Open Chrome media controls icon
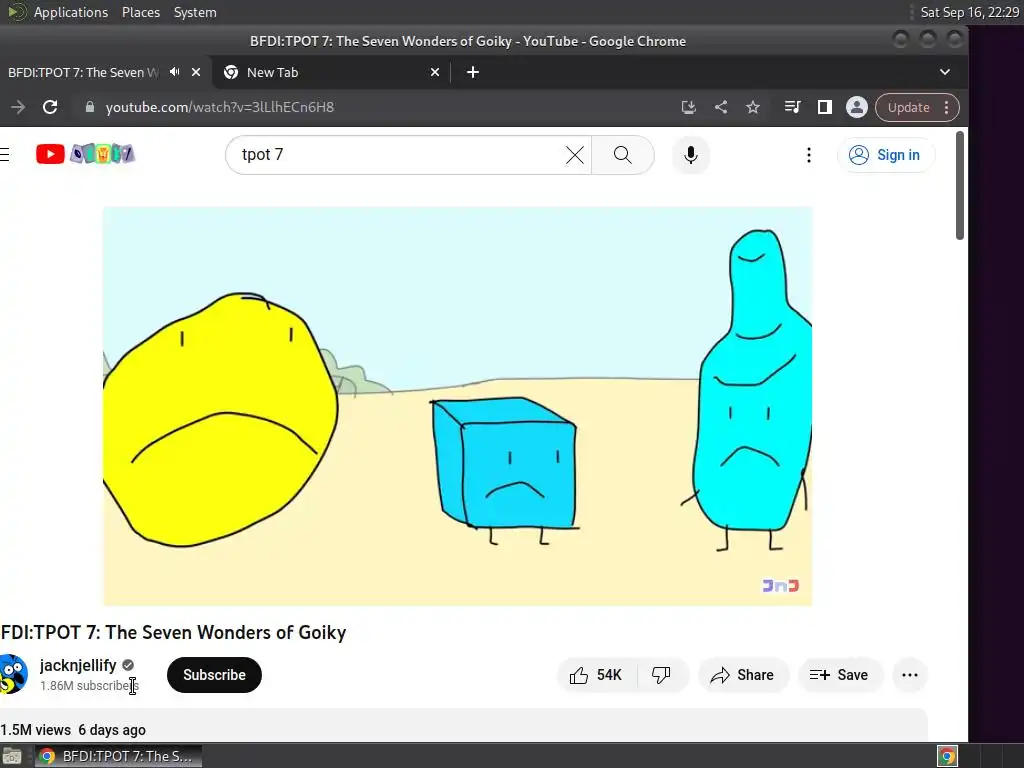This screenshot has width=1024, height=768. coord(792,107)
